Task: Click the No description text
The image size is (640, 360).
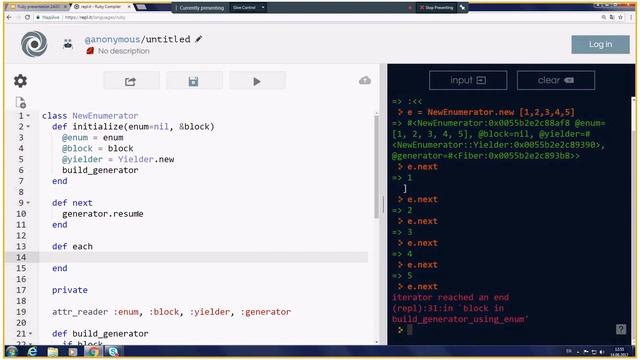Action: (123, 51)
